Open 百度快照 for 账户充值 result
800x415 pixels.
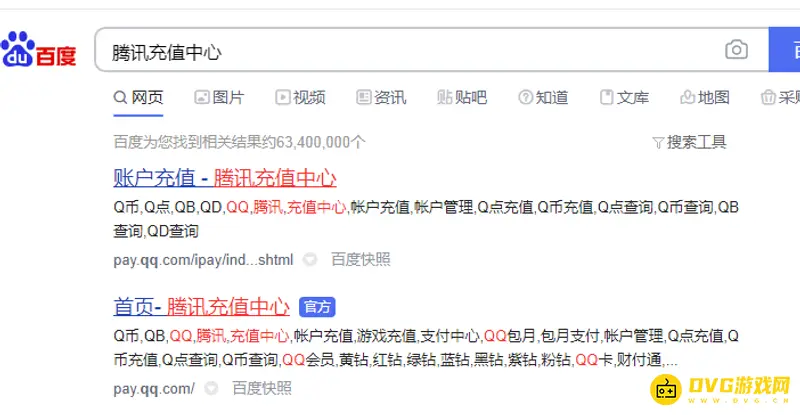click(x=361, y=259)
